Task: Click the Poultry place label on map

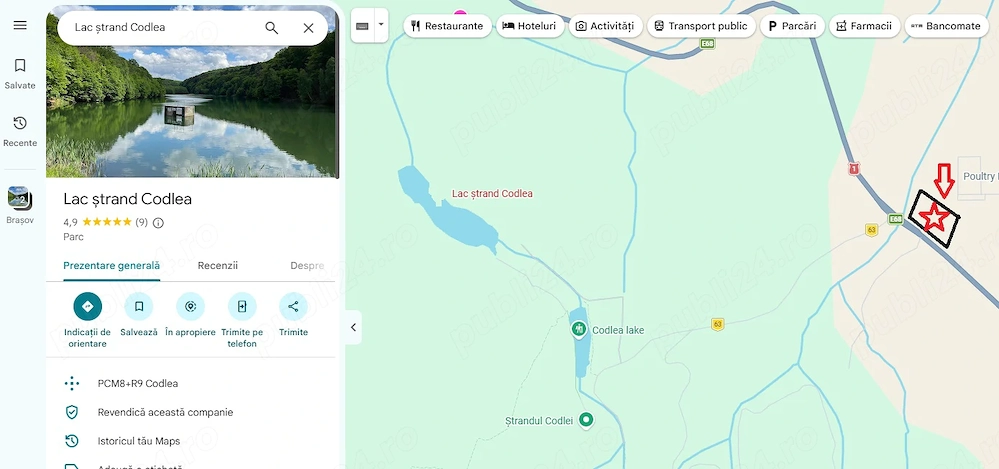Action: point(980,177)
